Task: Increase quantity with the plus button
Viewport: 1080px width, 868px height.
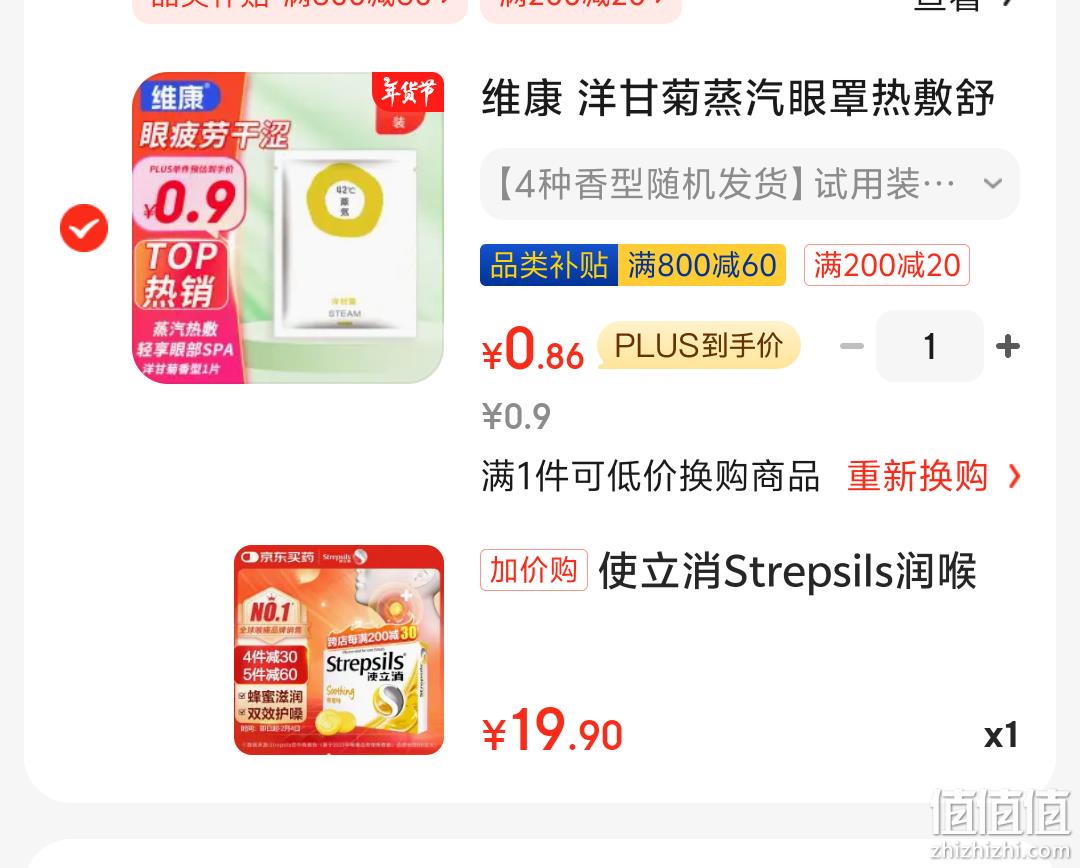Action: [1008, 346]
